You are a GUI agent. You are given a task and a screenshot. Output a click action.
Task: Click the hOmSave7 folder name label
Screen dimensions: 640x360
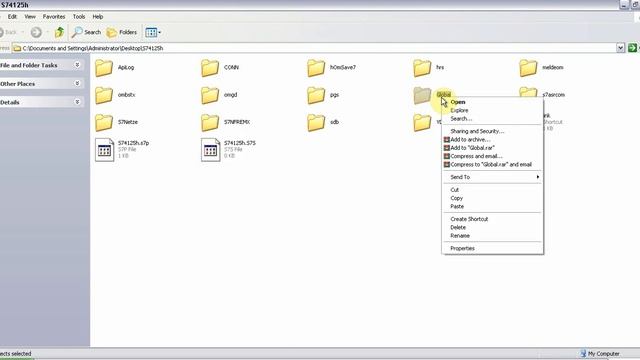(343, 67)
